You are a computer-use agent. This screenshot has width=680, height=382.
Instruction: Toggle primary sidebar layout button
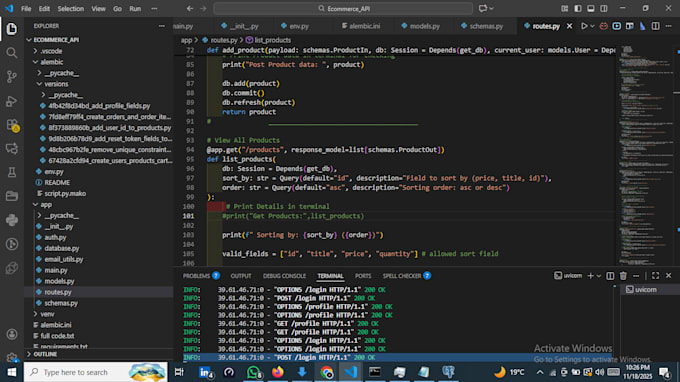point(578,9)
